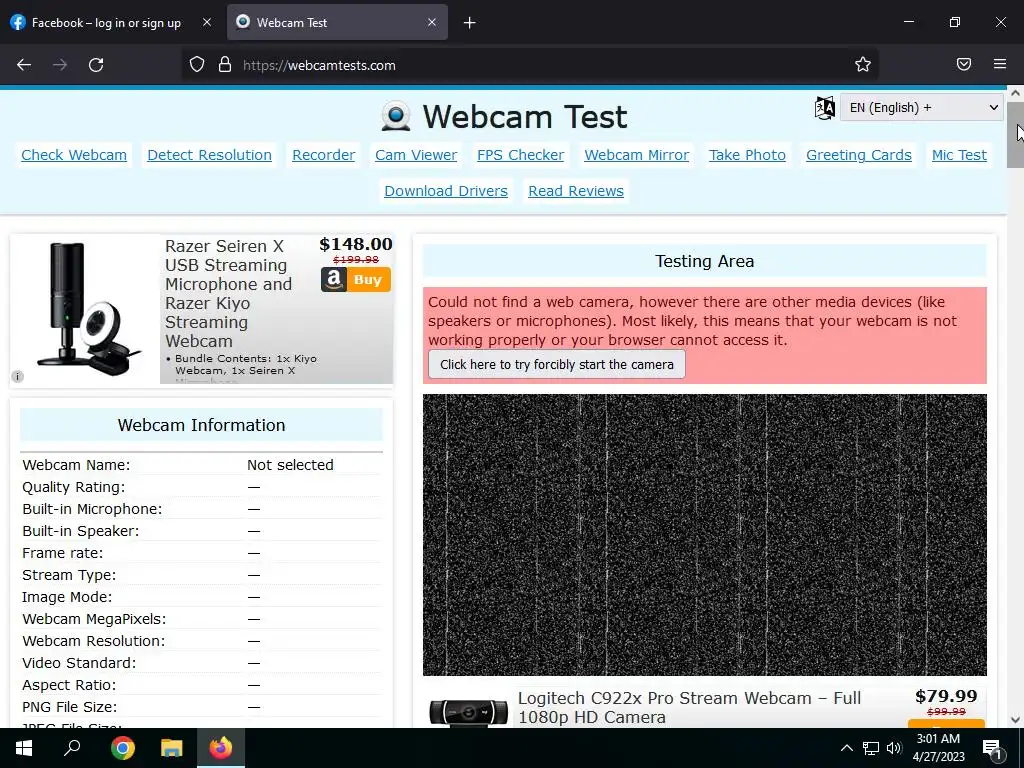Click the Firefox taskbar icon
This screenshot has height=768, width=1024.
point(221,748)
